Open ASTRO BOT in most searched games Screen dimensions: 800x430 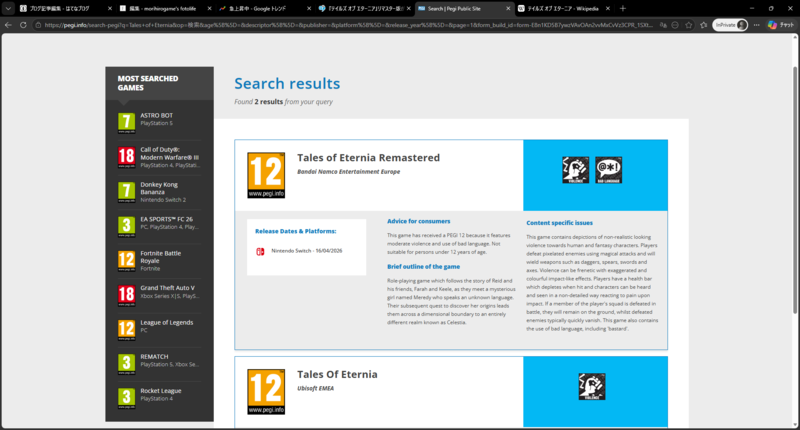(157, 116)
